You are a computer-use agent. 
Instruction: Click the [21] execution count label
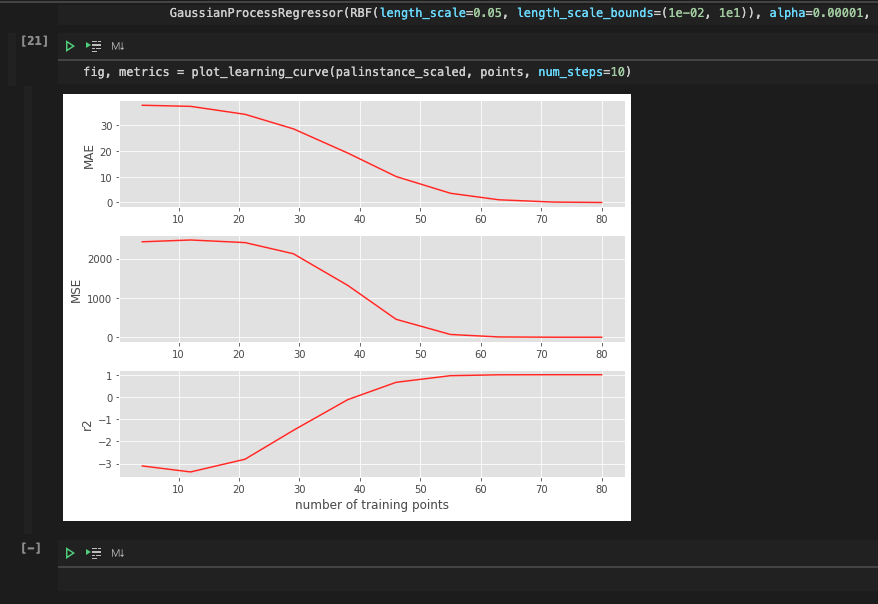(x=34, y=41)
